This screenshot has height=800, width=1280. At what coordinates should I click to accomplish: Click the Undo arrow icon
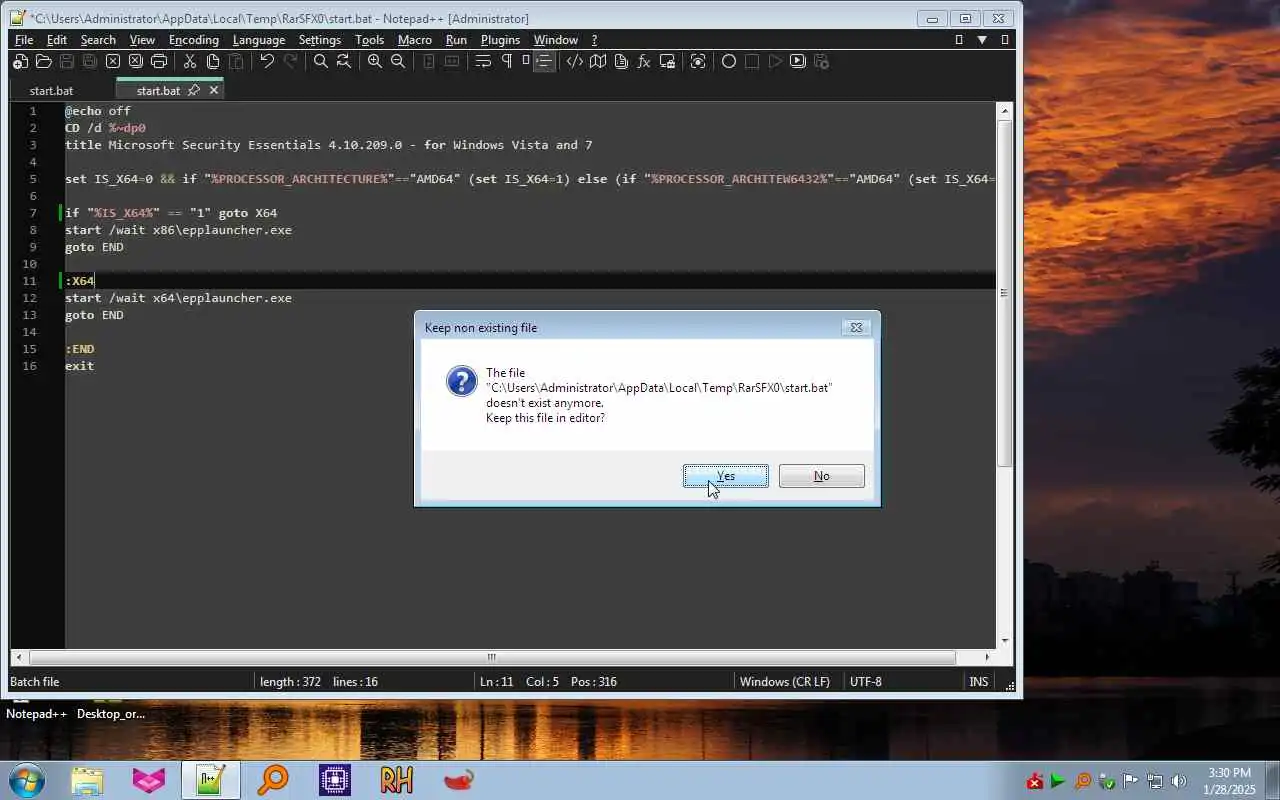(x=267, y=61)
